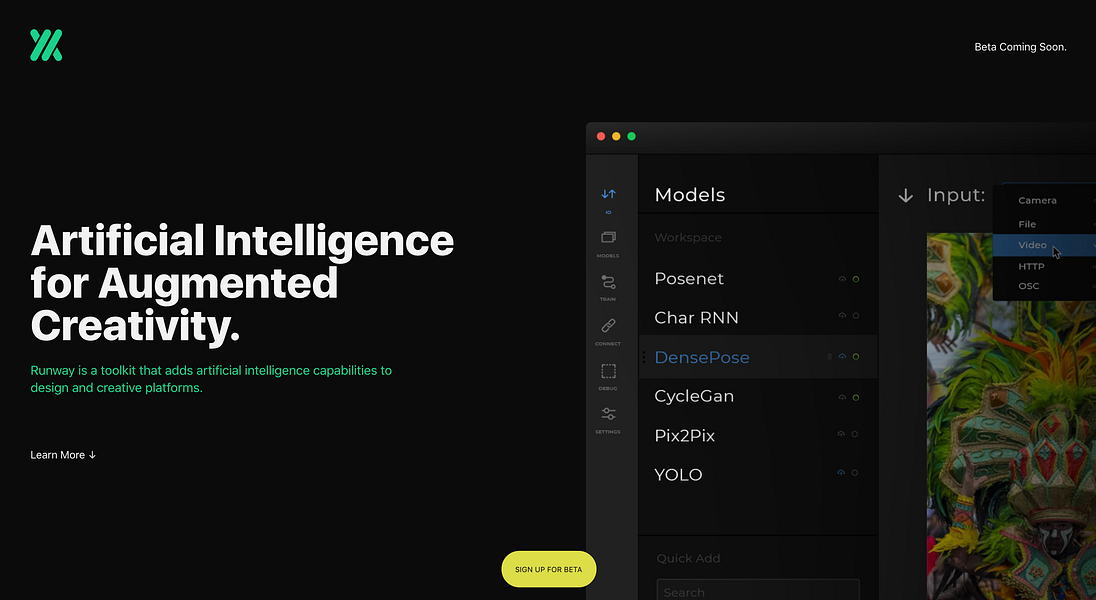Click the down arrow beside Input

pyautogui.click(x=906, y=196)
